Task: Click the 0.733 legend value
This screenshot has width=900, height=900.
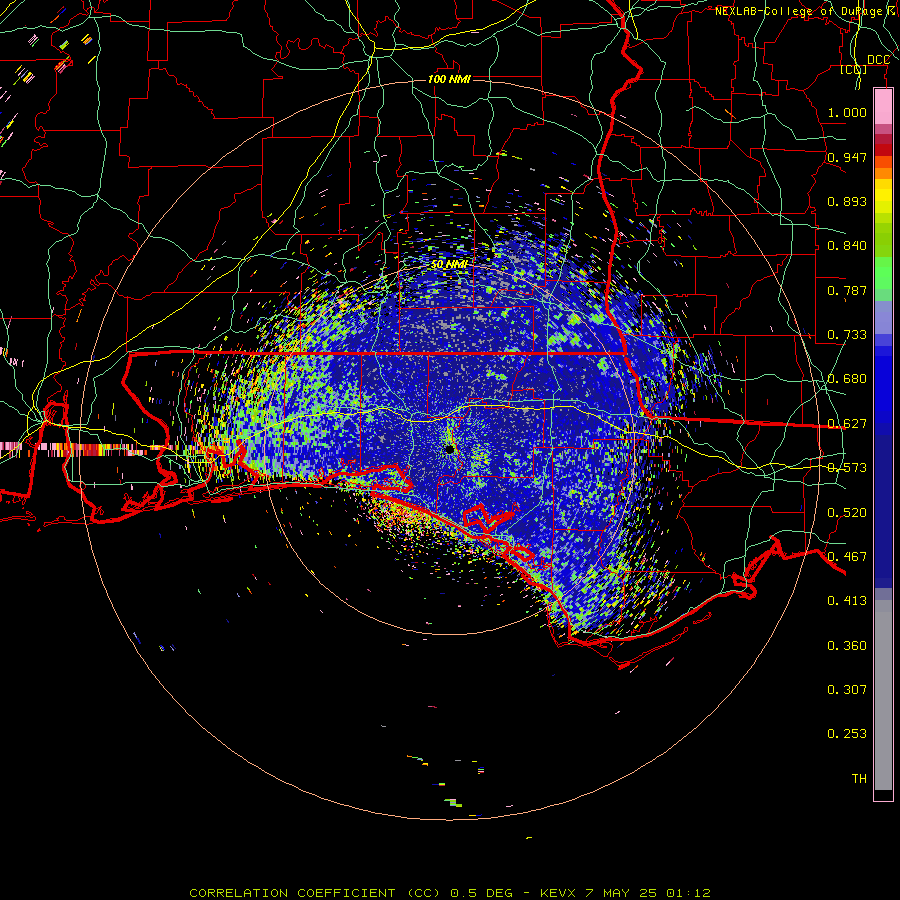Action: point(847,335)
